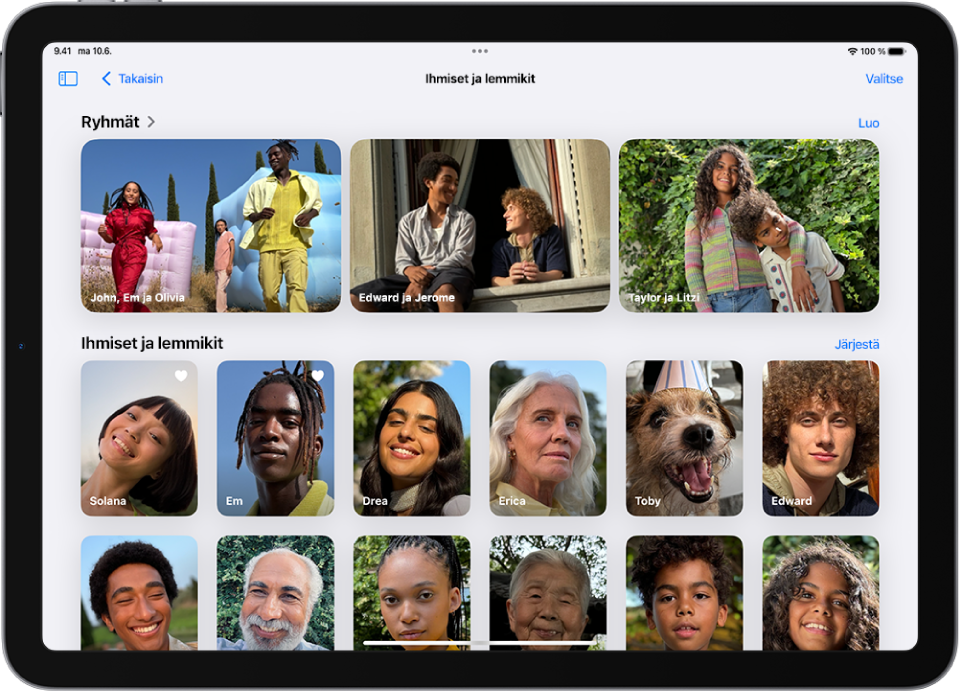Tap Luo to create a group

(868, 123)
